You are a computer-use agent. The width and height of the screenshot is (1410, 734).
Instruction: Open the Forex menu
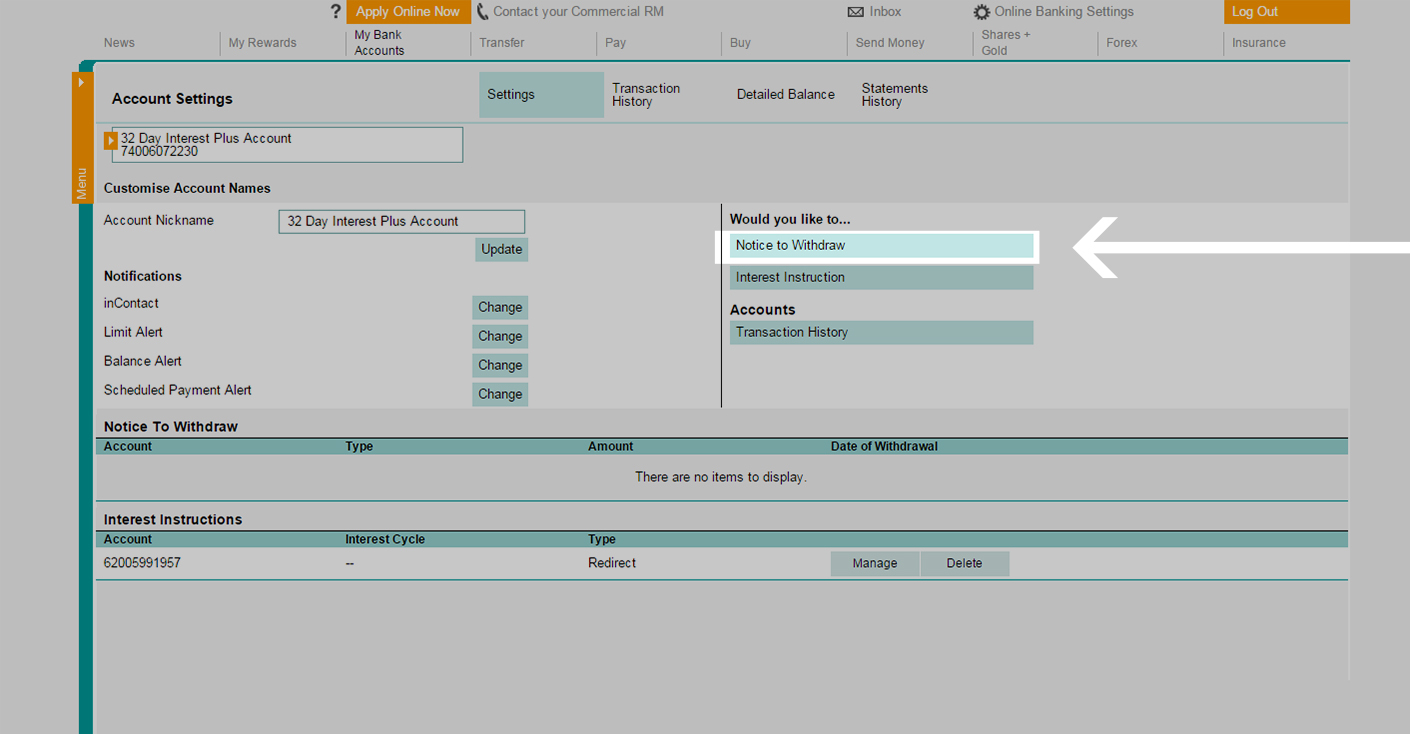coord(1122,43)
